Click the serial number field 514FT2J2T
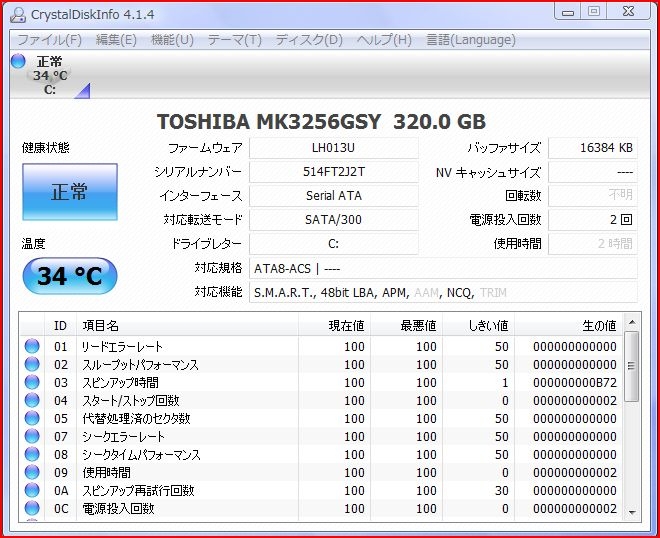The height and width of the screenshot is (538, 660). tap(334, 171)
